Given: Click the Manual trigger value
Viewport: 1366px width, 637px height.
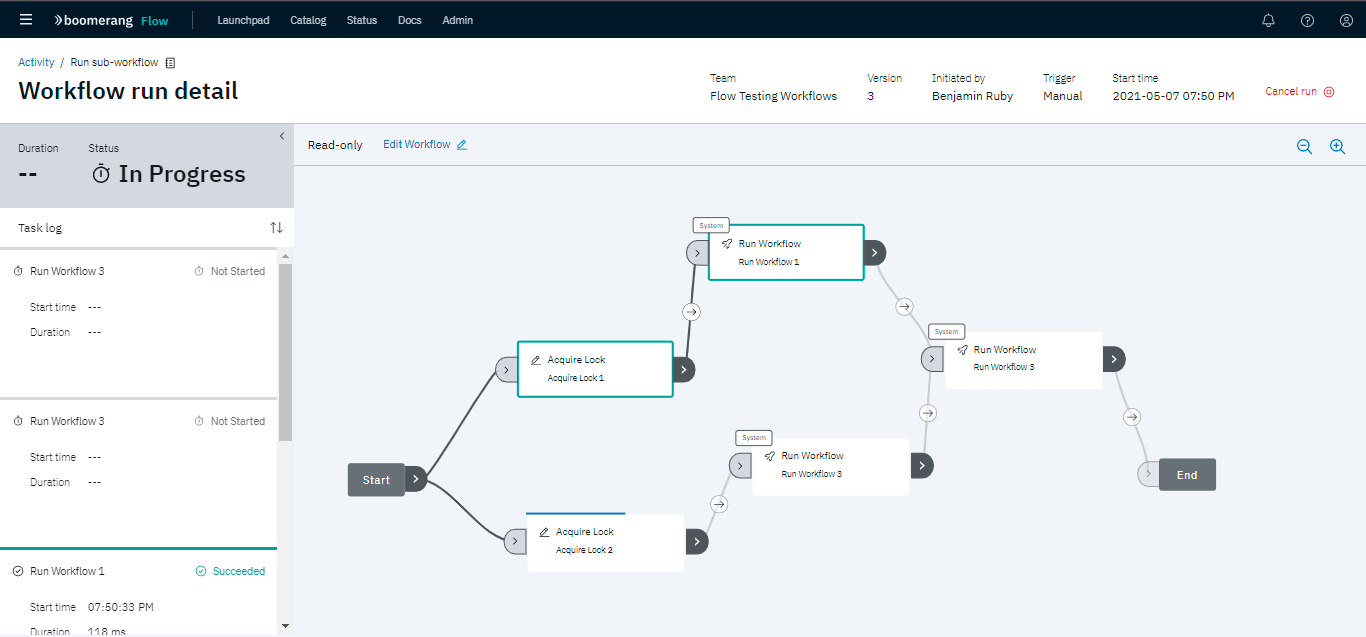Looking at the screenshot, I should tap(1063, 96).
